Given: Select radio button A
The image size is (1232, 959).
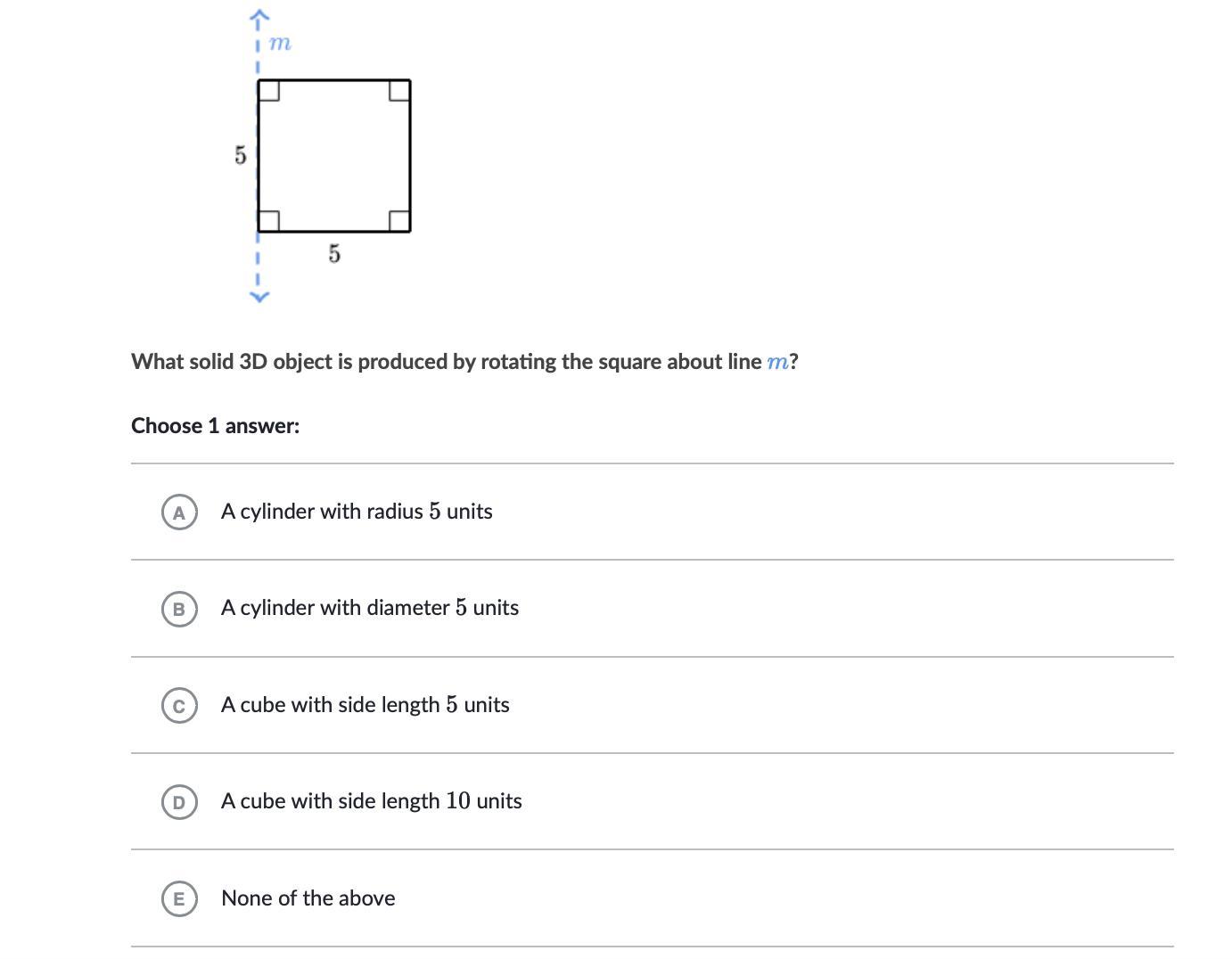Looking at the screenshot, I should tap(179, 512).
